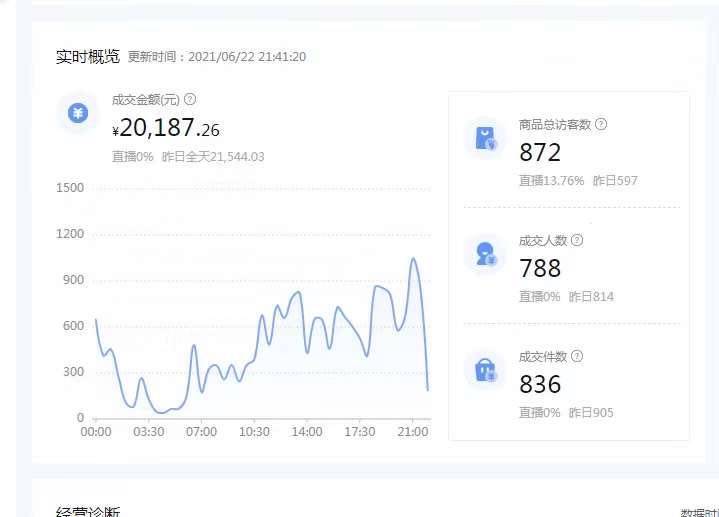Click the visitor count 872
The height and width of the screenshot is (517, 719).
[540, 153]
